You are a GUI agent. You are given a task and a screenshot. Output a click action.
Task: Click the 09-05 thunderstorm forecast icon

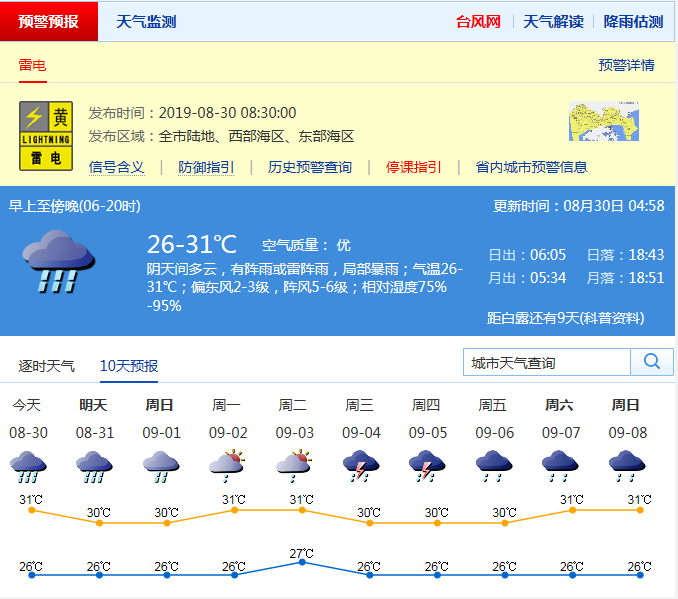427,467
